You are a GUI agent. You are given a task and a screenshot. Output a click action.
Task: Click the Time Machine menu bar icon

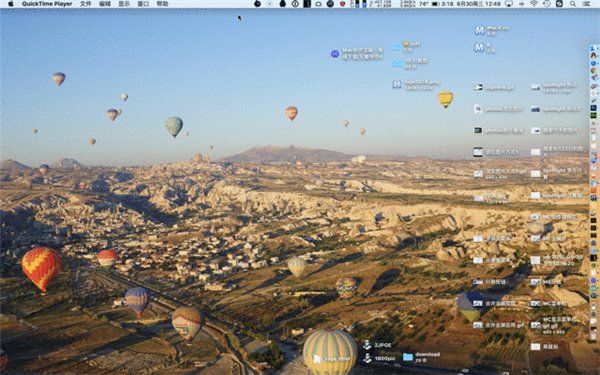546,4
